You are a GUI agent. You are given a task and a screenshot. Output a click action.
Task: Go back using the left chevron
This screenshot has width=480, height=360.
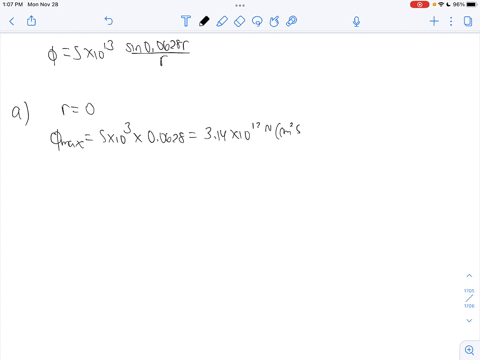point(12,22)
